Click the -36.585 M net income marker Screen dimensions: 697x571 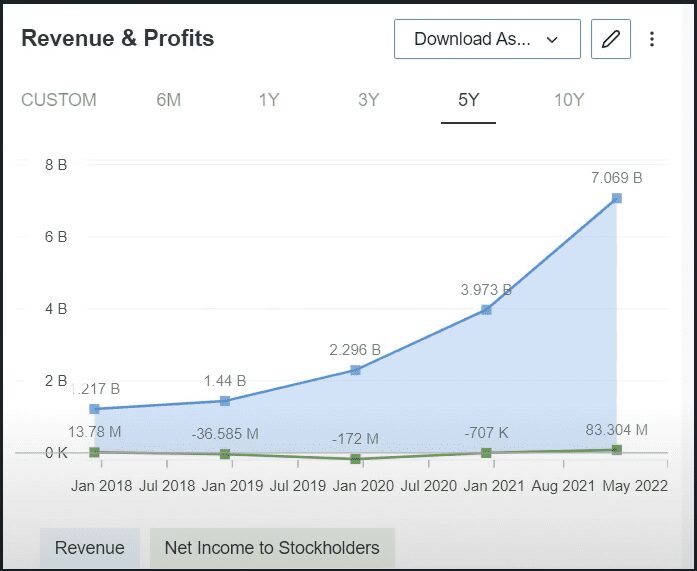coord(225,454)
